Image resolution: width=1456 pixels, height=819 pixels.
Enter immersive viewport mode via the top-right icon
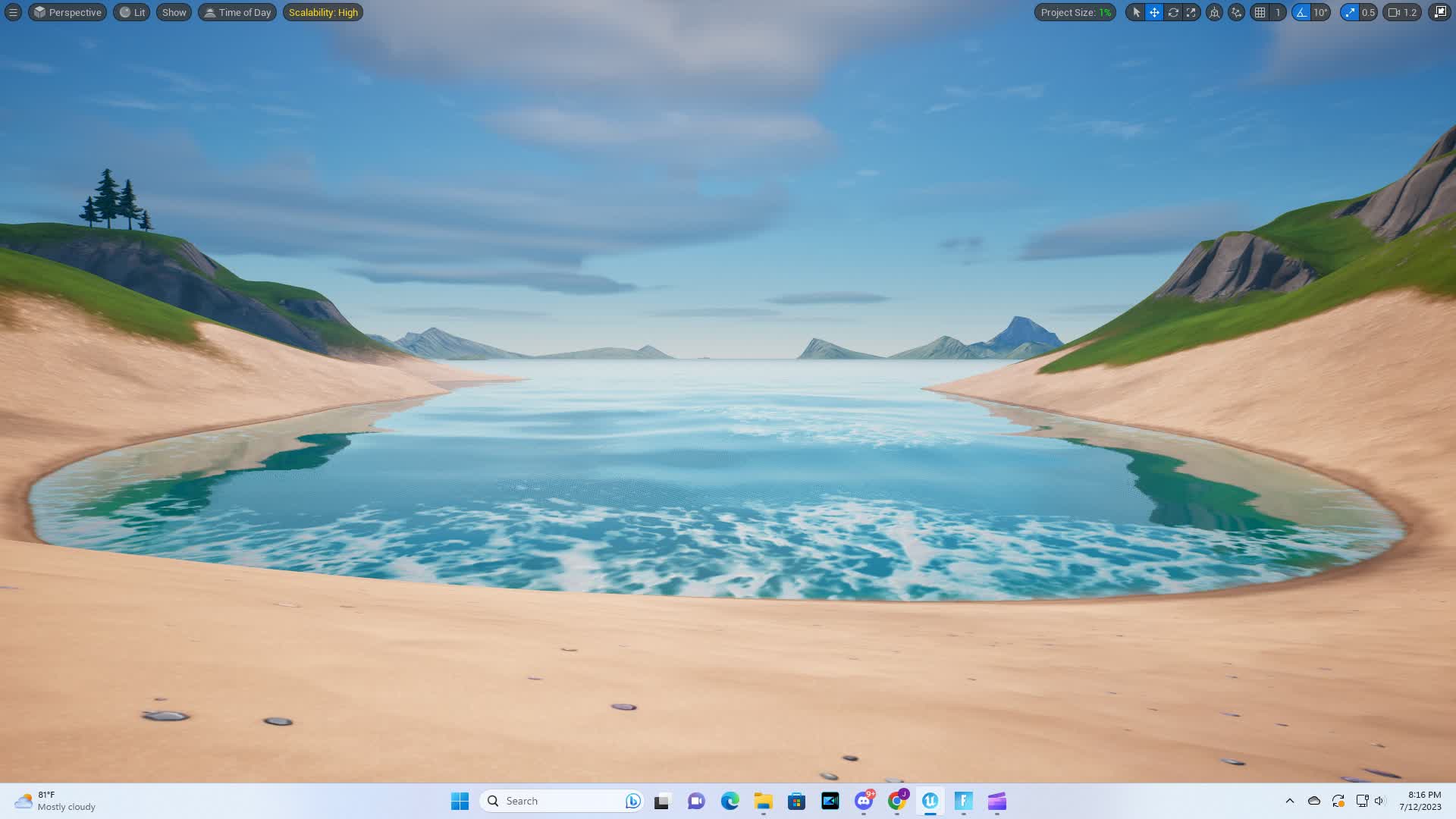(1439, 12)
